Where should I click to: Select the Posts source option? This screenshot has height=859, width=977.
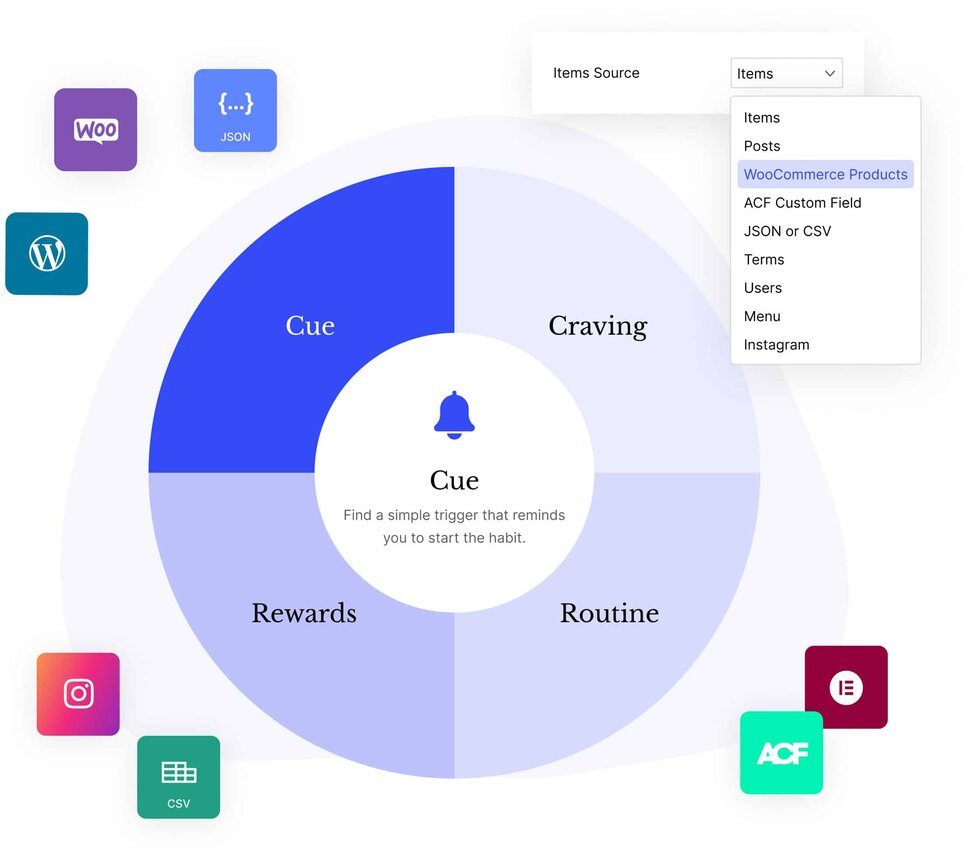762,146
